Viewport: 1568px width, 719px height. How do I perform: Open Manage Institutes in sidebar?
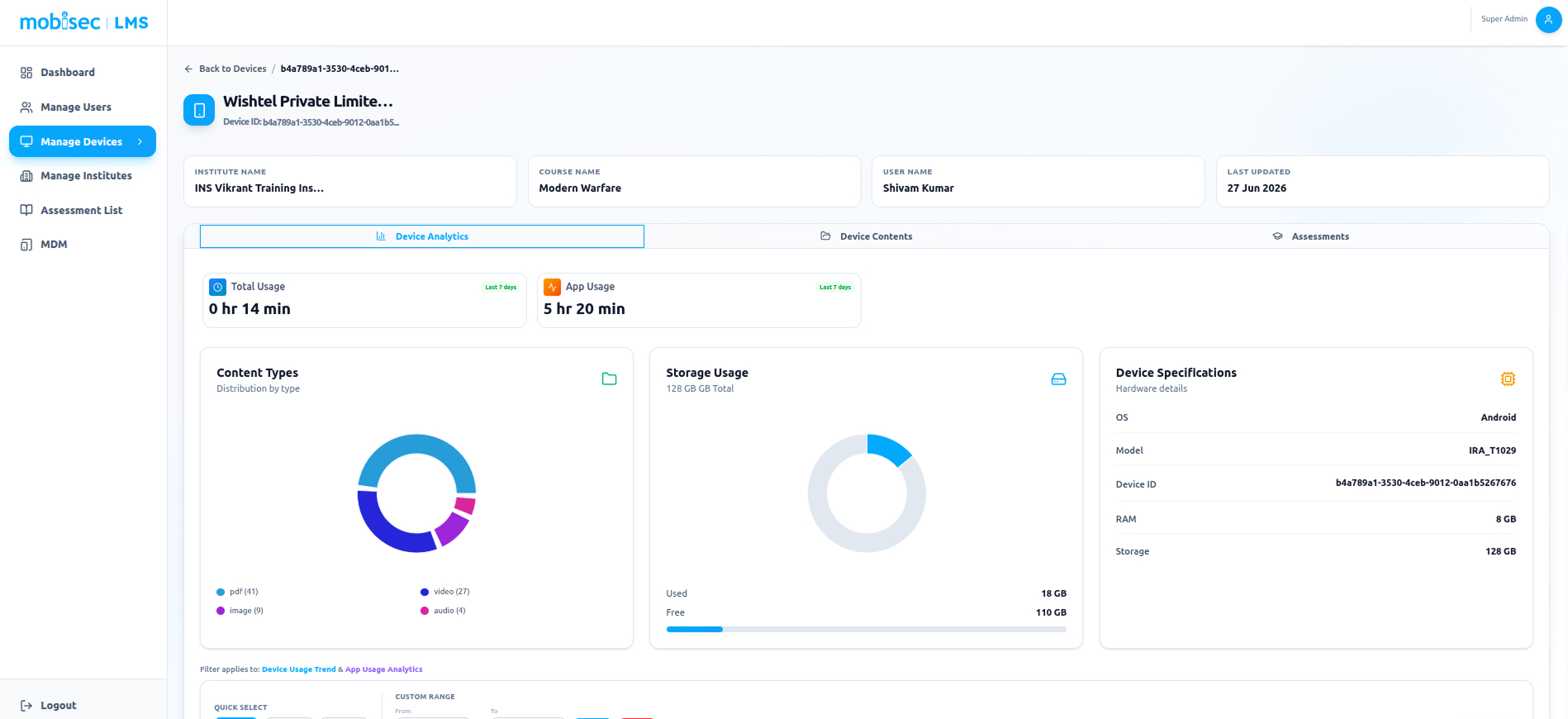(83, 176)
